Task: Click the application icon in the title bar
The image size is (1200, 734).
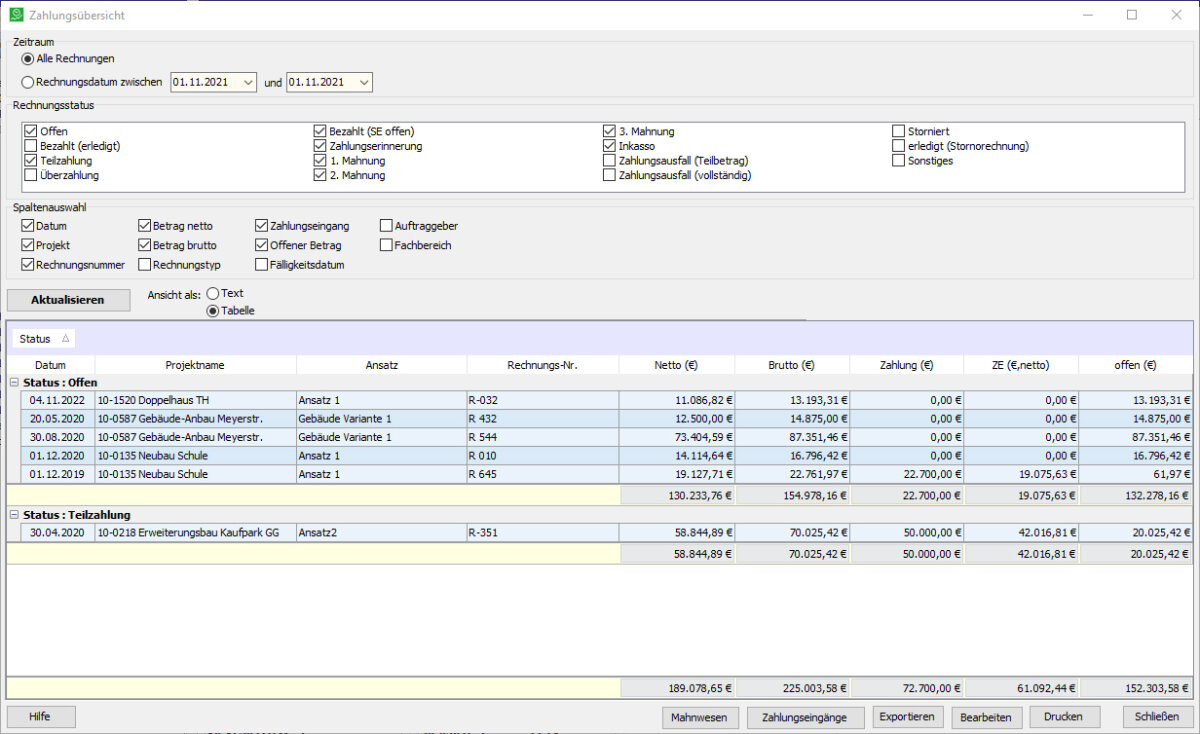Action: [x=14, y=15]
